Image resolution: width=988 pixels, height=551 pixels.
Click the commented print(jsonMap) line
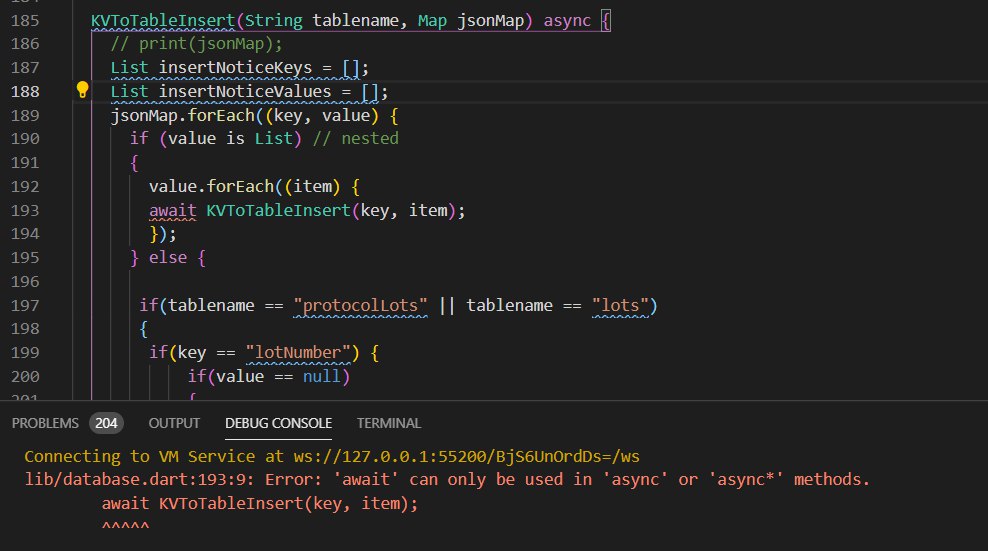click(x=197, y=44)
